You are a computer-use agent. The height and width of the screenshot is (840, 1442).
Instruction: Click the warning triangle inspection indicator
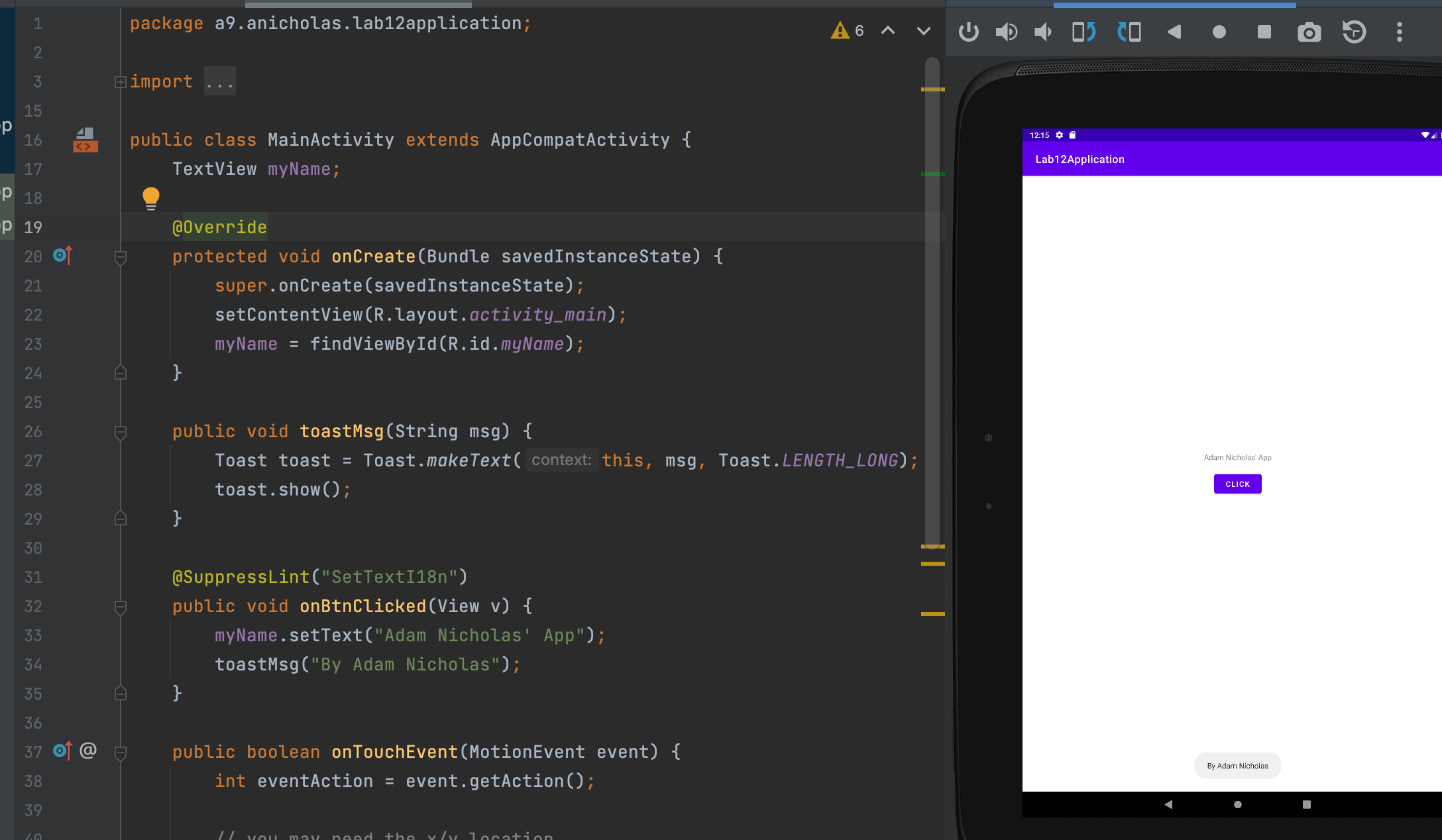[840, 30]
